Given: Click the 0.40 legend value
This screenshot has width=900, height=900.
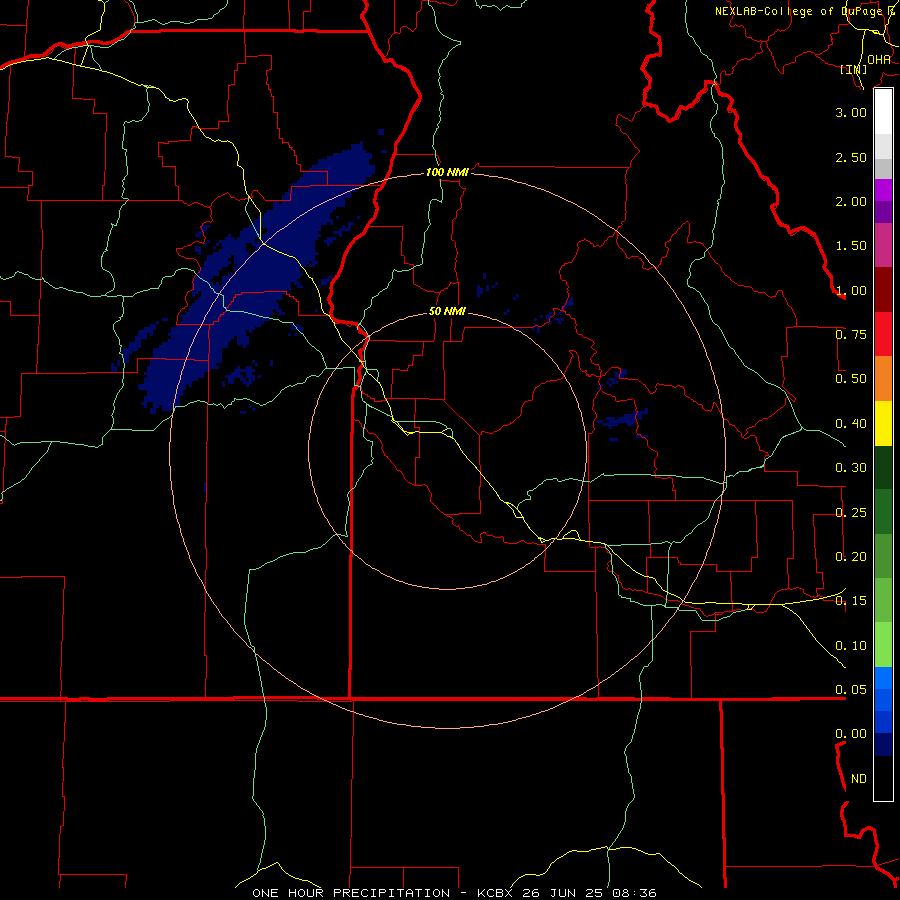Looking at the screenshot, I should (851, 424).
